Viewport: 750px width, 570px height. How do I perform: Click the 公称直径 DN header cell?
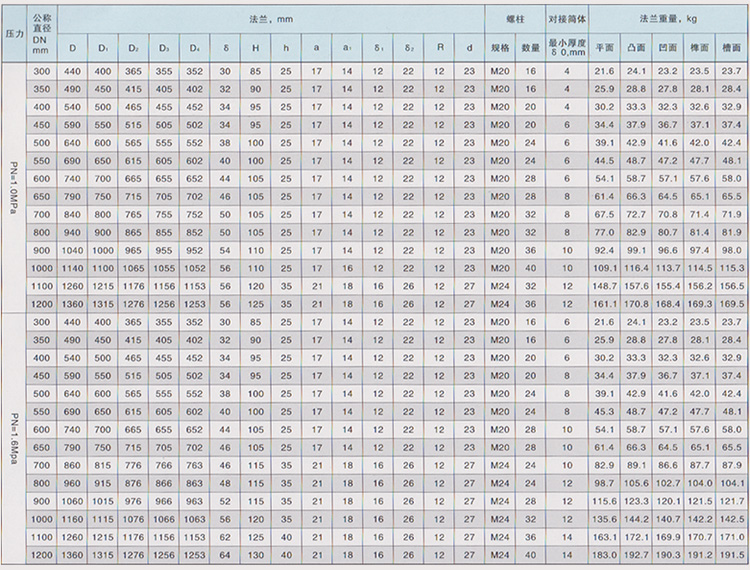coord(43,32)
